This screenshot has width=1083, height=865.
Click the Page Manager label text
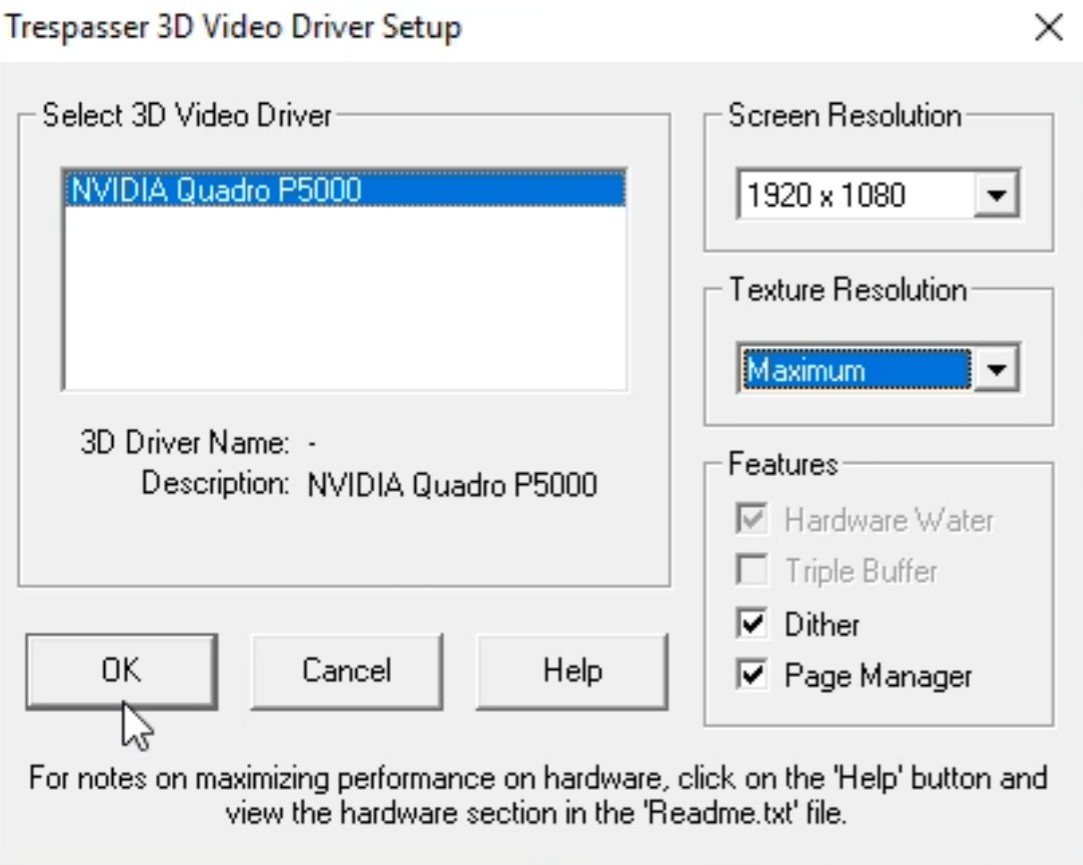pos(877,677)
